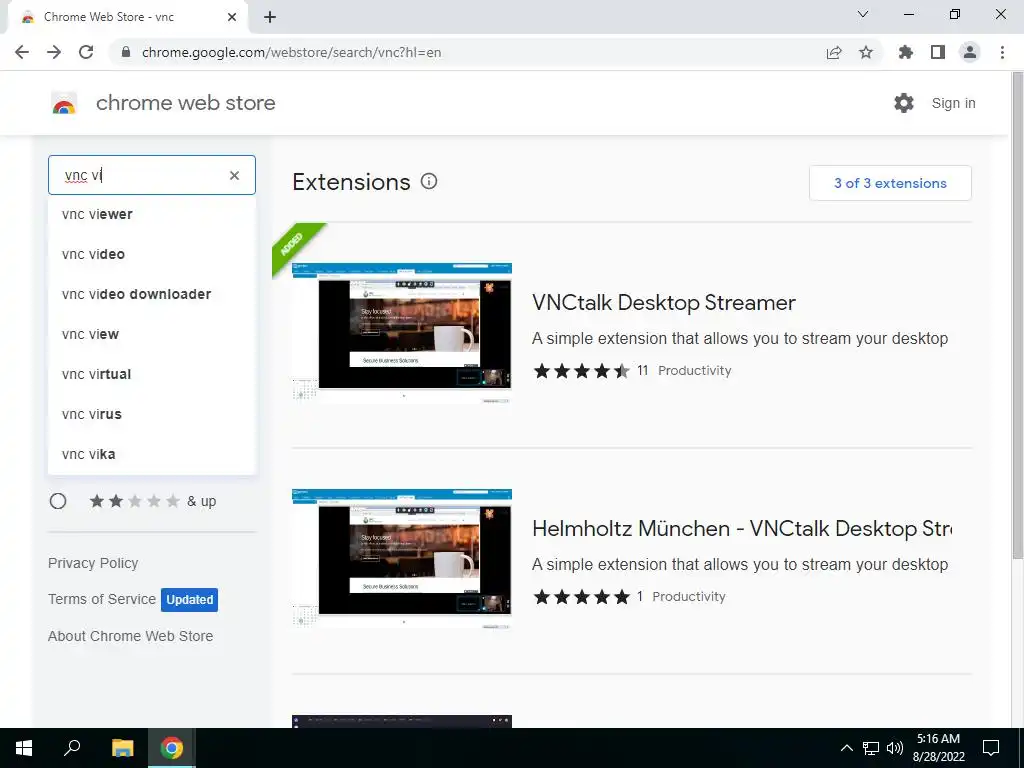Click VNCtalk Desktop Streamer star rating
Screen dimensions: 1024x768
581,371
